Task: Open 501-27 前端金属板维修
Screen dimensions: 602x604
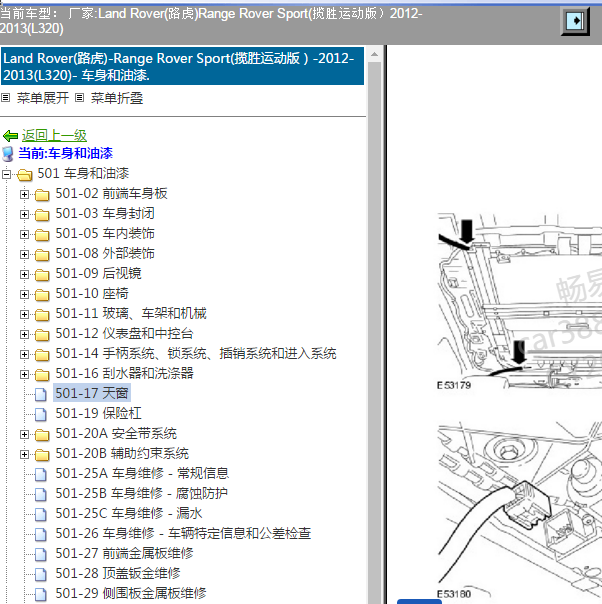Action: click(x=124, y=554)
